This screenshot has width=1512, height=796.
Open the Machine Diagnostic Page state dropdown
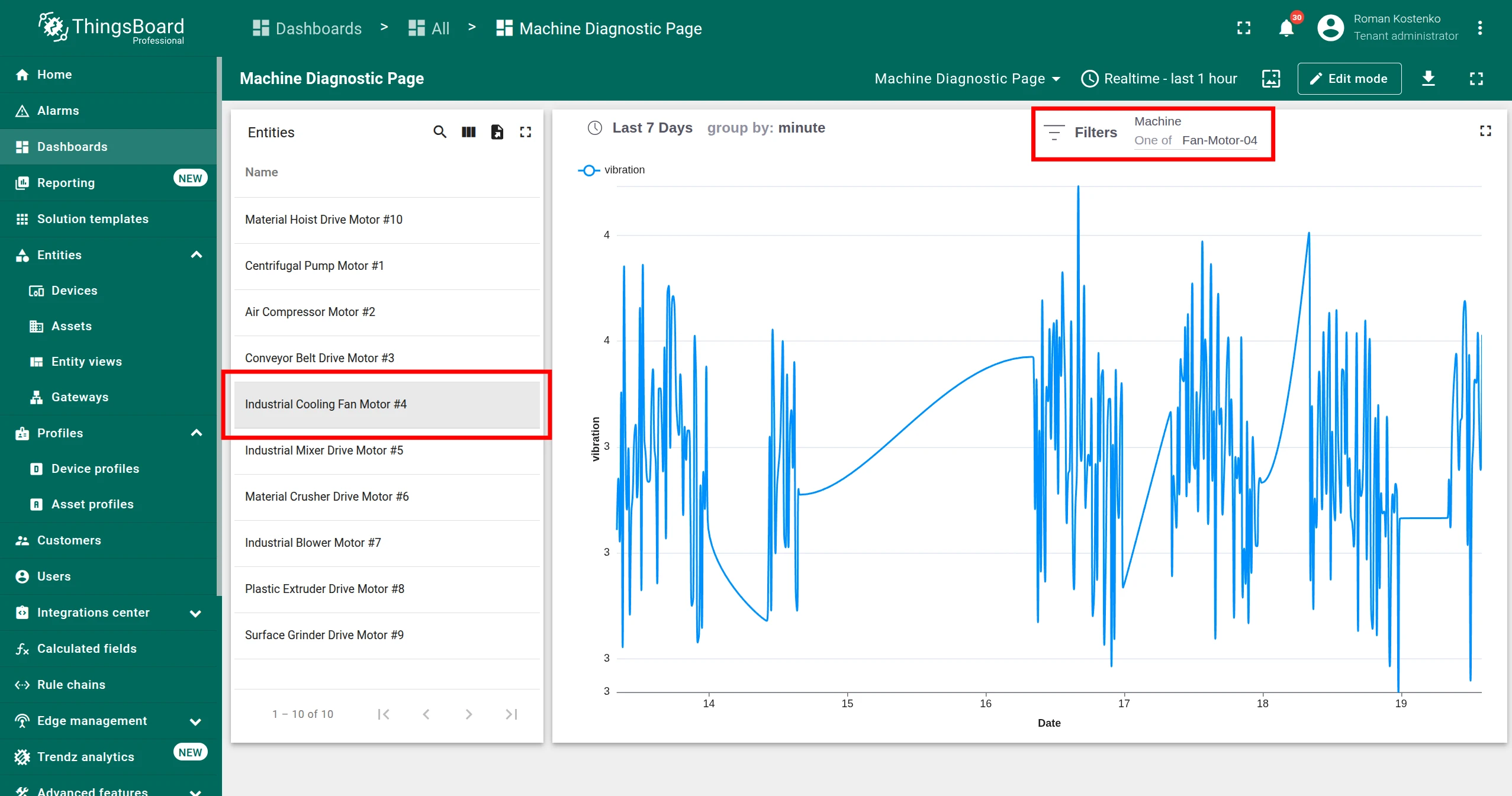(x=967, y=79)
